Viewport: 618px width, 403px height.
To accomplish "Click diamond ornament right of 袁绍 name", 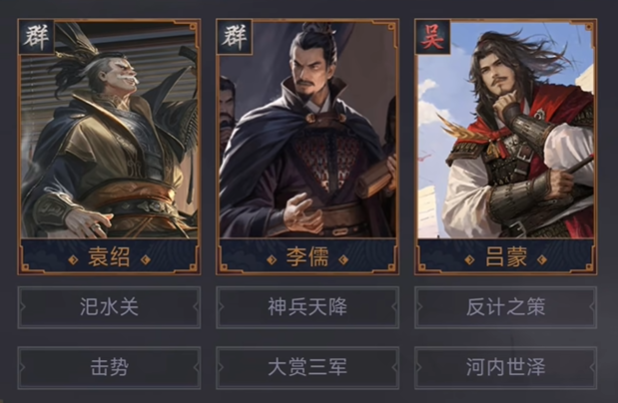I will point(145,260).
